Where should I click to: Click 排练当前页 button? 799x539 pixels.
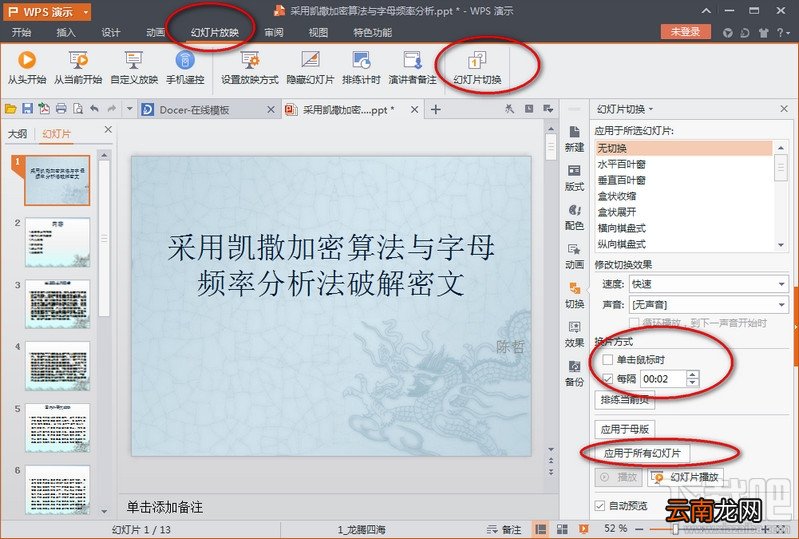click(x=625, y=400)
